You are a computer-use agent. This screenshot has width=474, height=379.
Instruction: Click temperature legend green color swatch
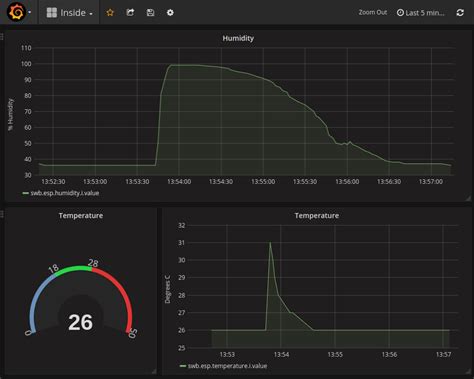tap(183, 366)
